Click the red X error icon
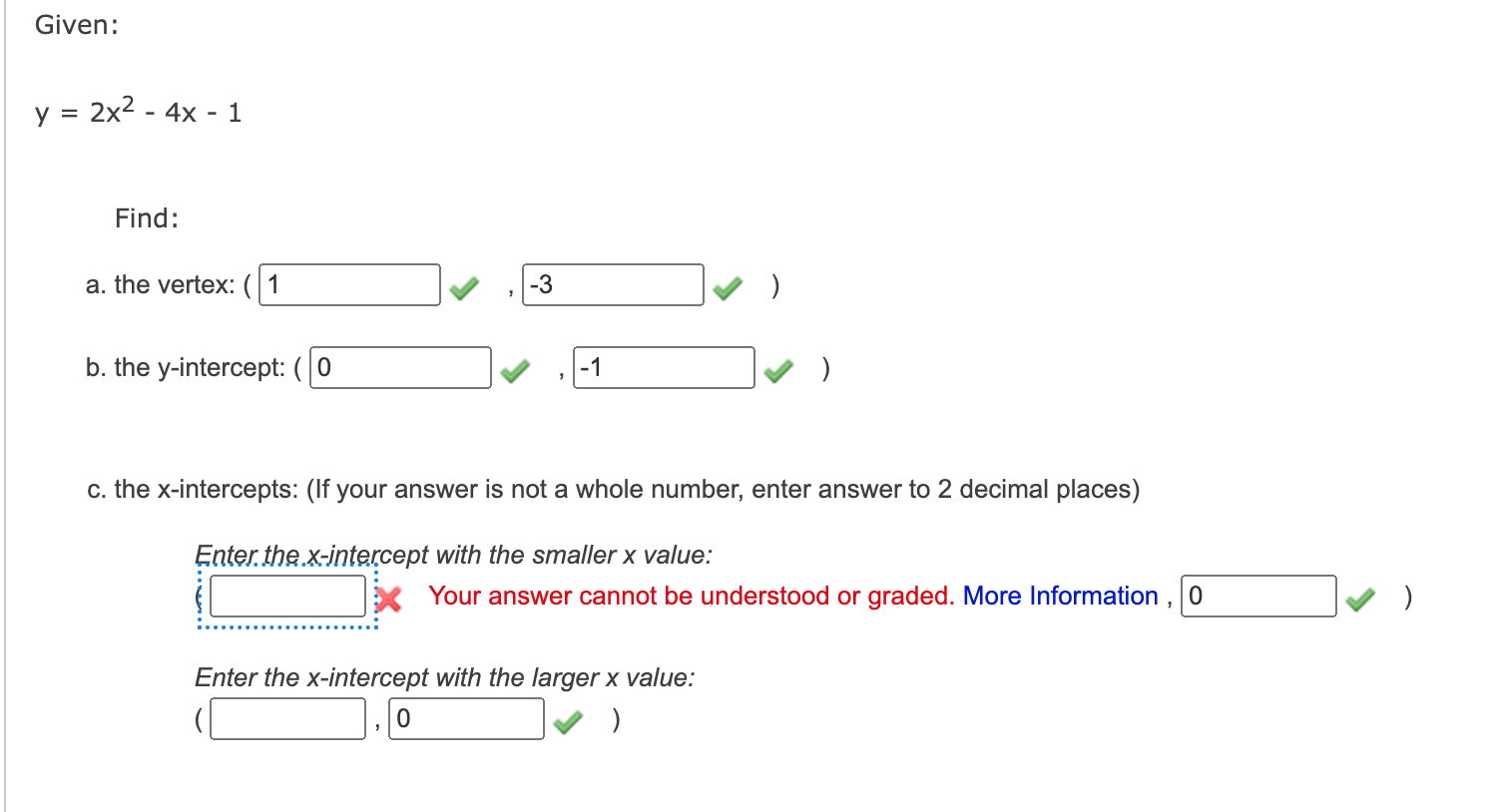 pyautogui.click(x=390, y=599)
